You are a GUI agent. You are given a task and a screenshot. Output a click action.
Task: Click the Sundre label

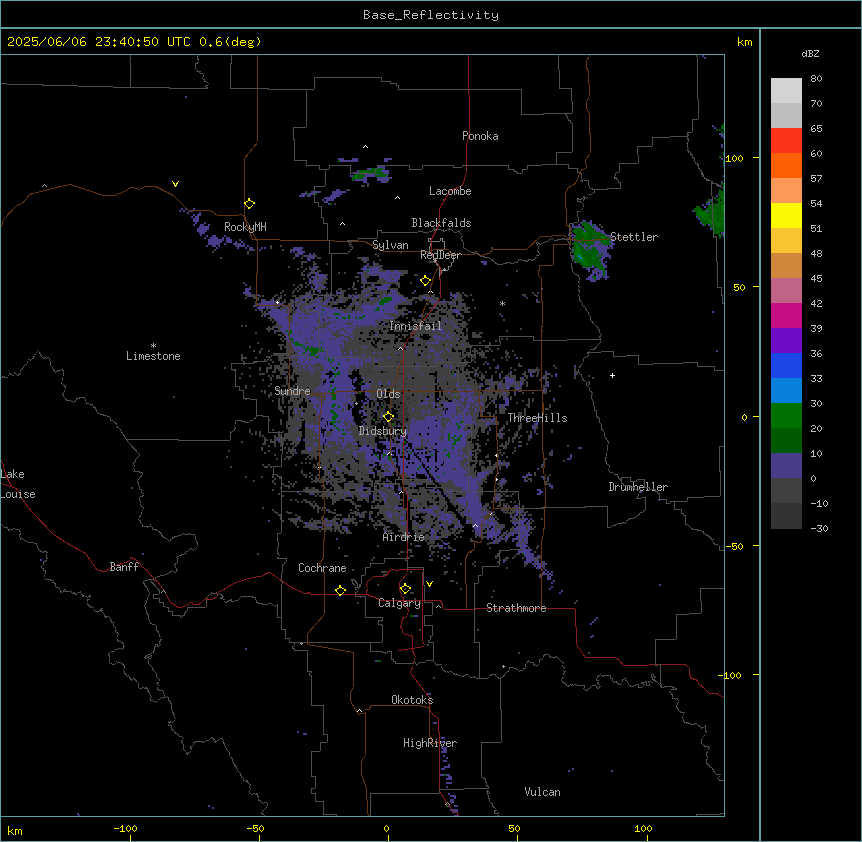(x=292, y=391)
